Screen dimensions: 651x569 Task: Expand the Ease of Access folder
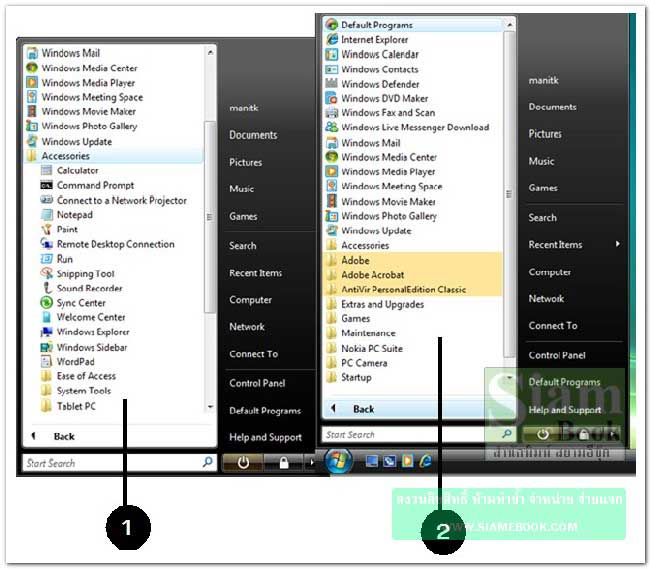pos(78,376)
